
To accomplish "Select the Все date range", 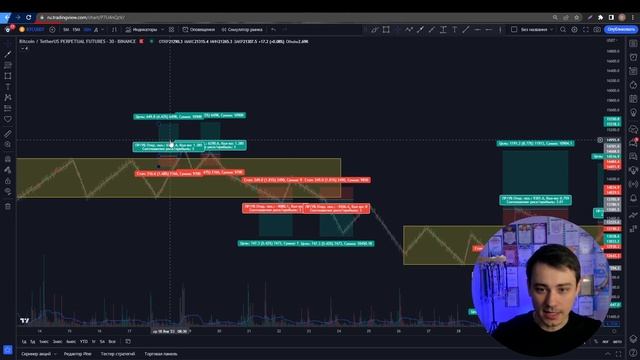I will point(112,342).
